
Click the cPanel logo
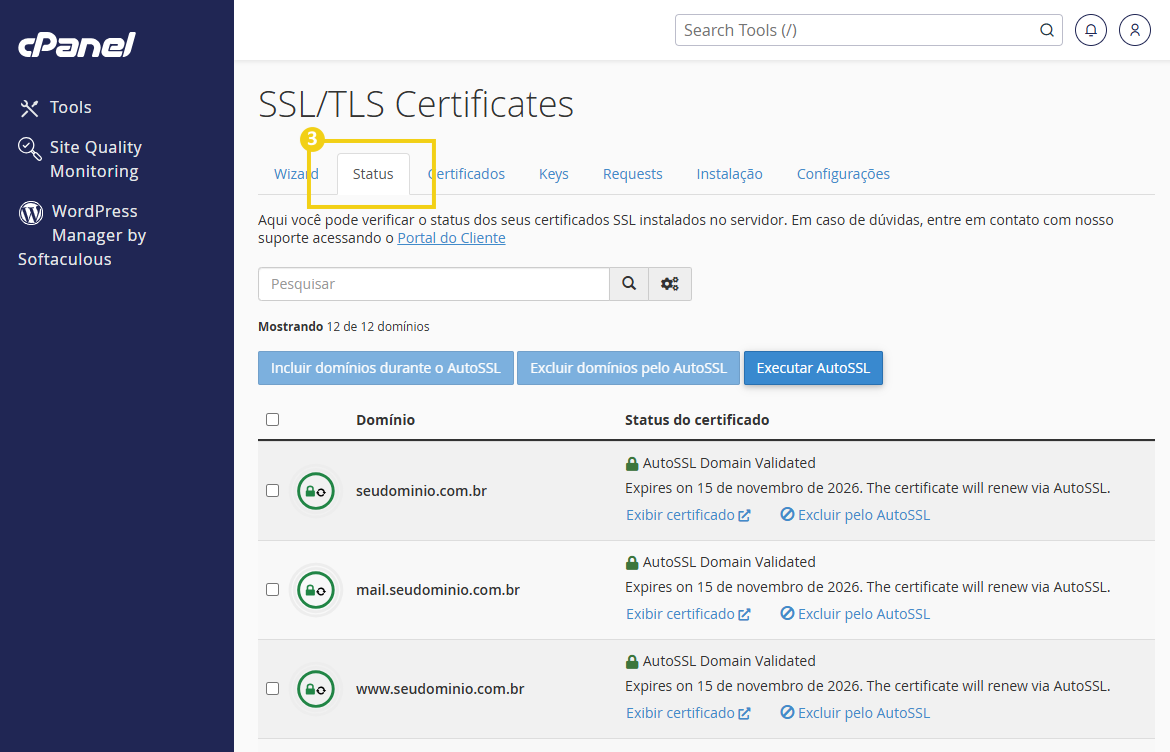pos(77,45)
